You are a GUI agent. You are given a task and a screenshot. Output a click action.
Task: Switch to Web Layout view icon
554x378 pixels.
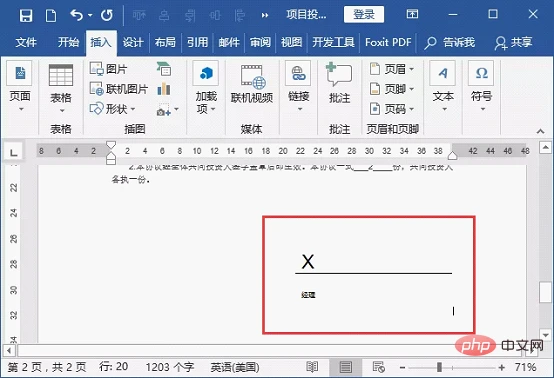379,367
